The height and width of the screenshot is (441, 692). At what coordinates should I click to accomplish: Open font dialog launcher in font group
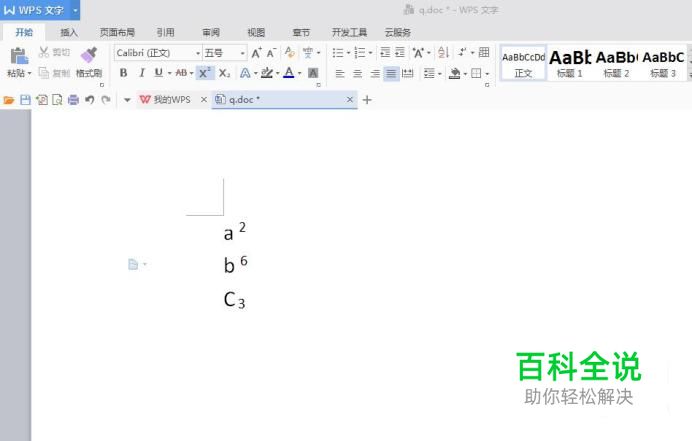pyautogui.click(x=319, y=85)
